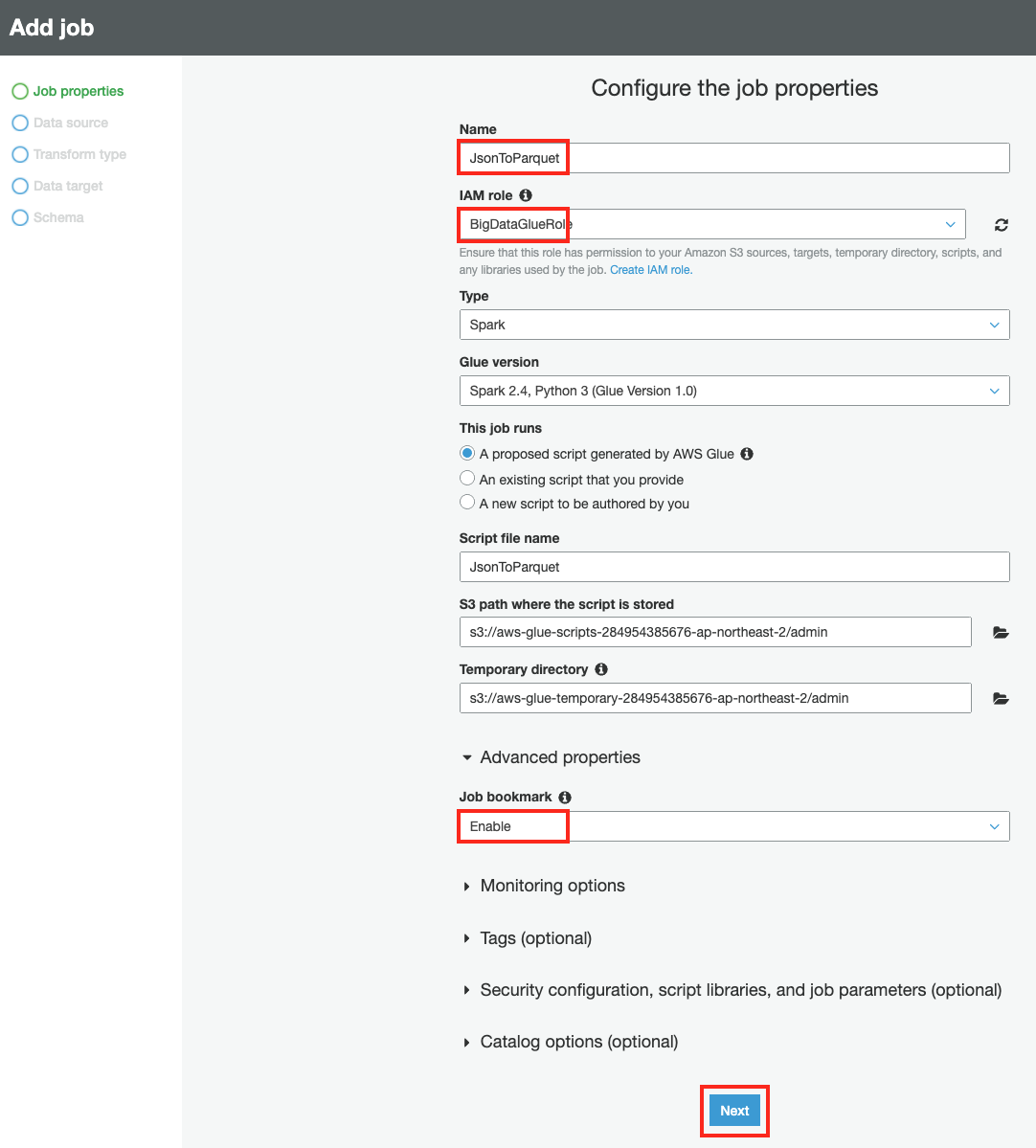Image resolution: width=1036 pixels, height=1148 pixels.
Task: Click the info icon beside IAM role
Action: click(x=526, y=195)
